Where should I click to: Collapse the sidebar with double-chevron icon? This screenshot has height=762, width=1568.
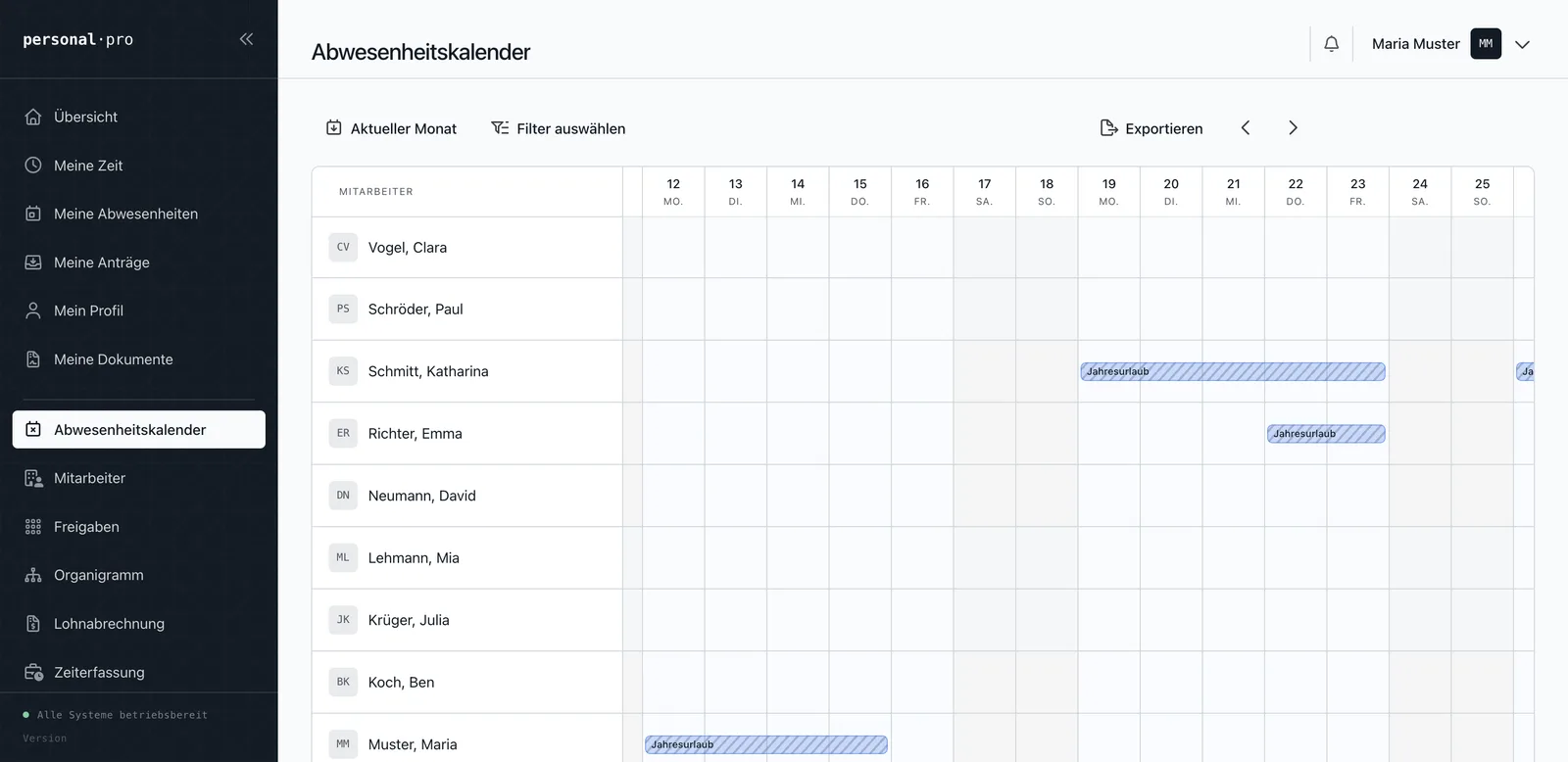click(x=246, y=39)
